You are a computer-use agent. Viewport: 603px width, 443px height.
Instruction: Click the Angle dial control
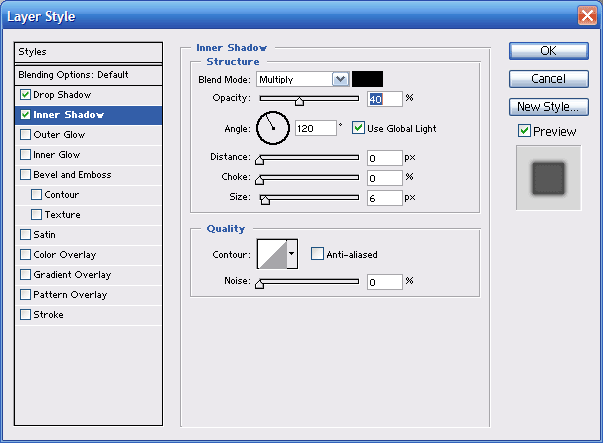click(x=272, y=128)
